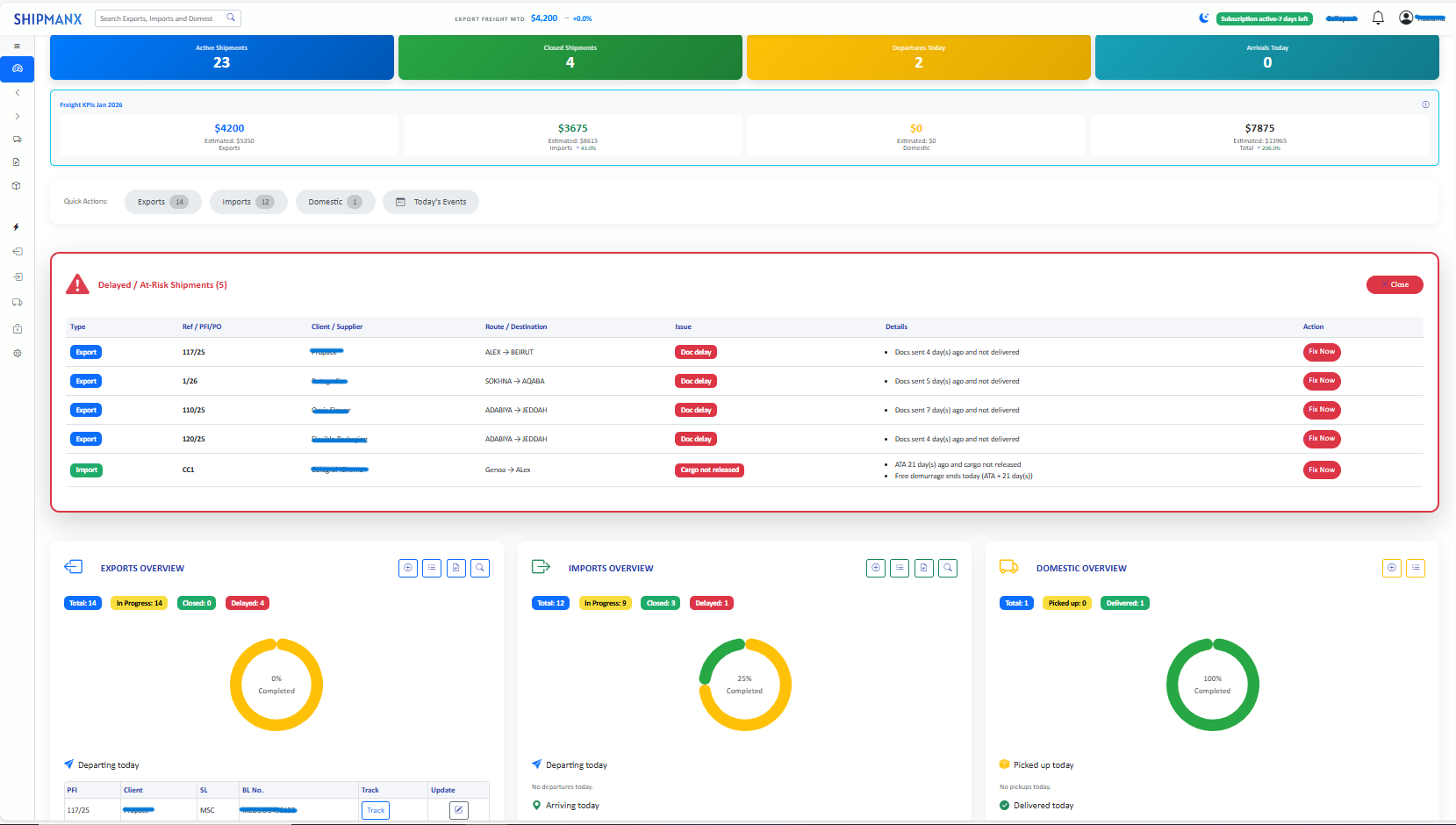Viewport: 1456px width, 825px height.
Task: Open the Dashboard from the sidebar
Action: 17,68
